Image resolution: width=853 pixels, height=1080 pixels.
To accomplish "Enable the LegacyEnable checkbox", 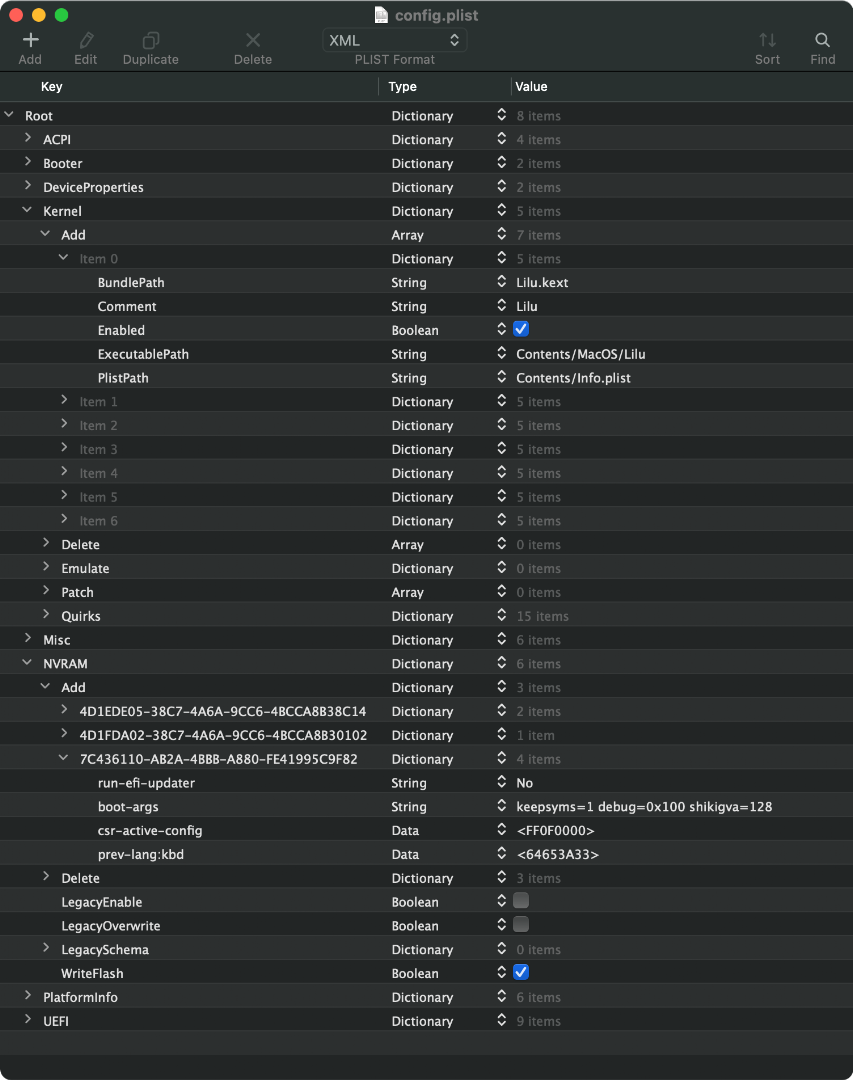I will 521,901.
